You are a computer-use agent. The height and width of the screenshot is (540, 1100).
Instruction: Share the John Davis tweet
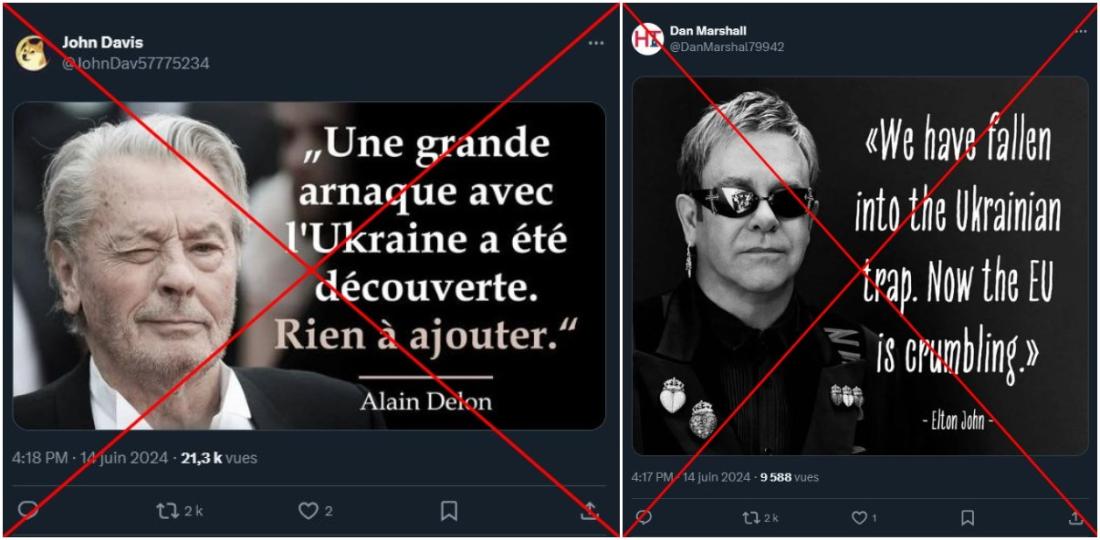pos(589,511)
